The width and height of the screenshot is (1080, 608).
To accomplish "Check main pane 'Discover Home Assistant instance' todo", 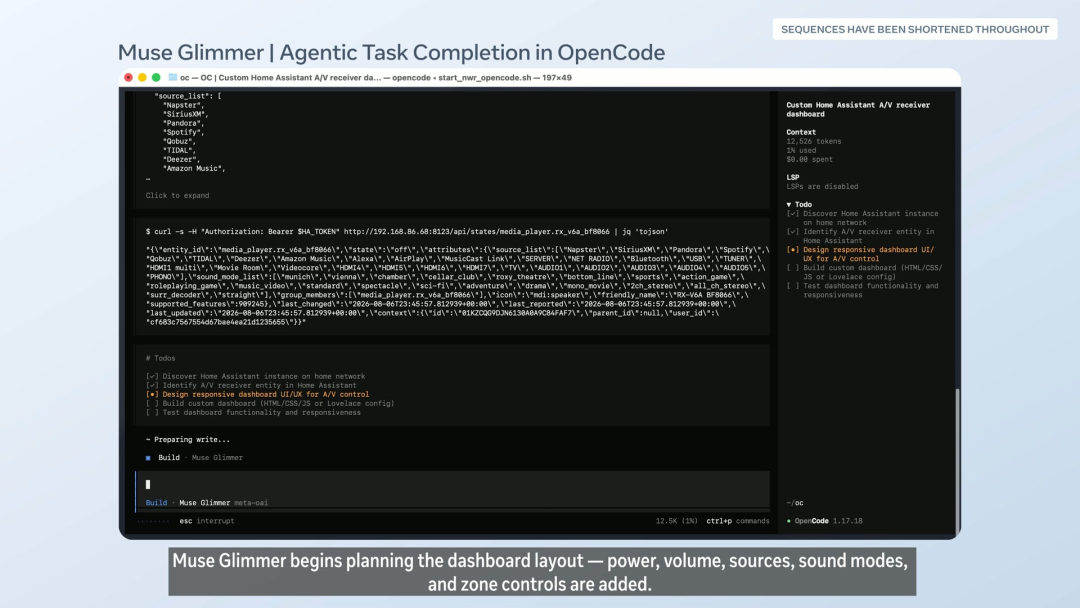I will pyautogui.click(x=152, y=377).
